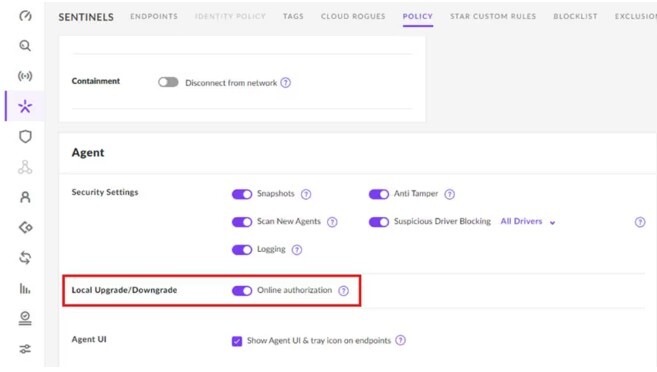Click help icon next to Disconnect from network

[x=286, y=83]
